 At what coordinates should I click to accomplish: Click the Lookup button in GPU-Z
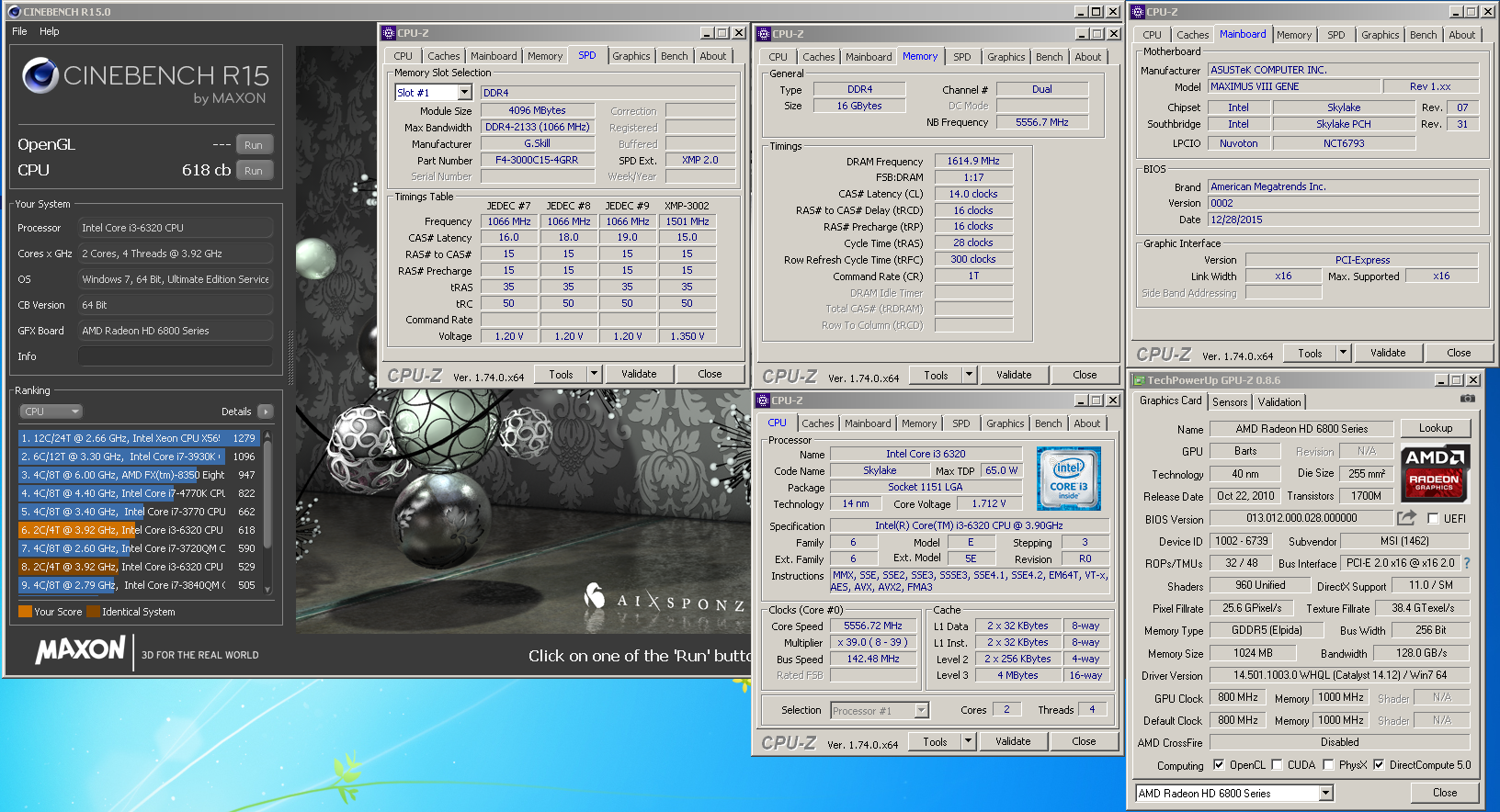(1436, 428)
